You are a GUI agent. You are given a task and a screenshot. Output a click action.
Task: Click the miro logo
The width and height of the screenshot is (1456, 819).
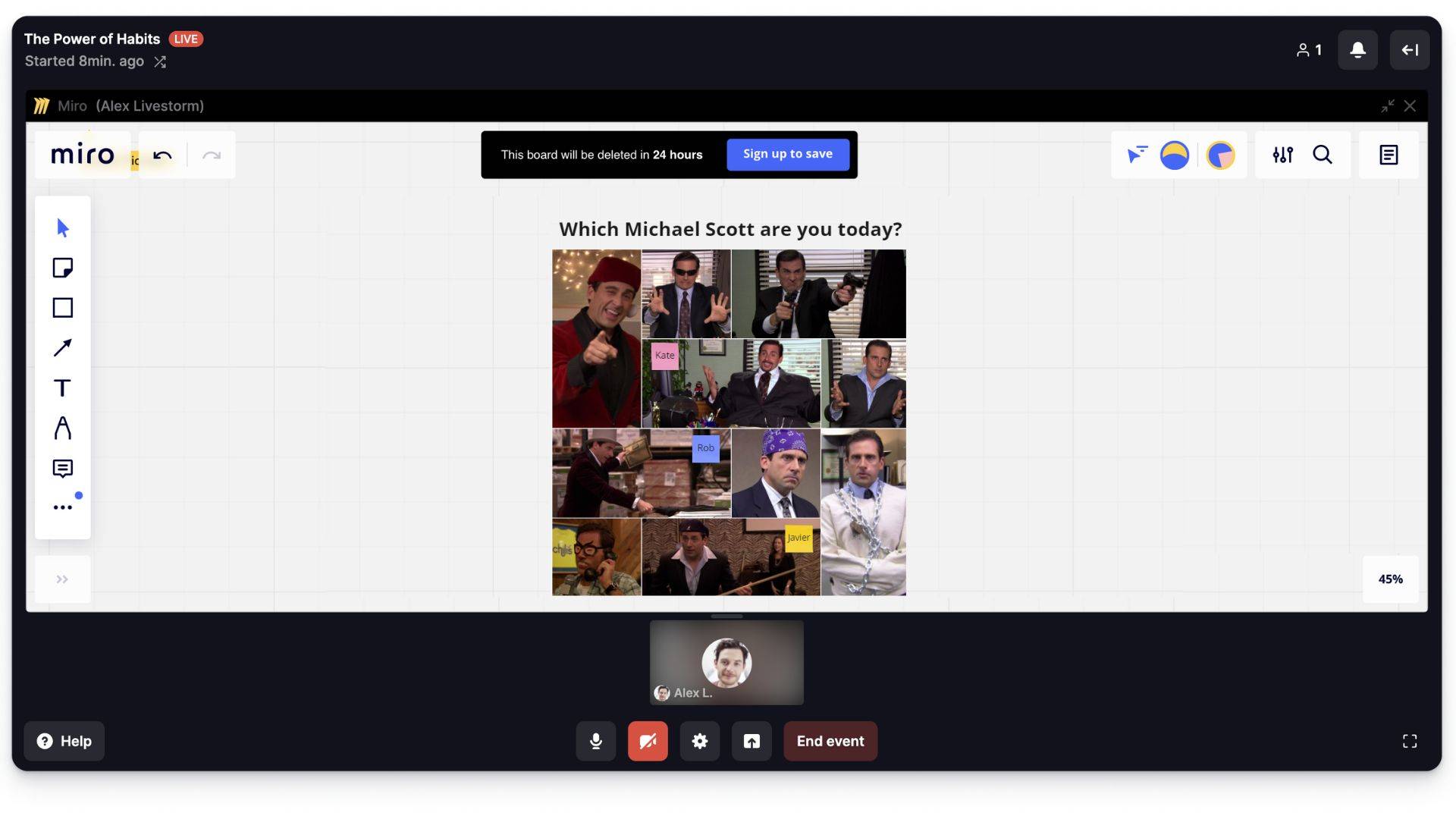coord(83,155)
